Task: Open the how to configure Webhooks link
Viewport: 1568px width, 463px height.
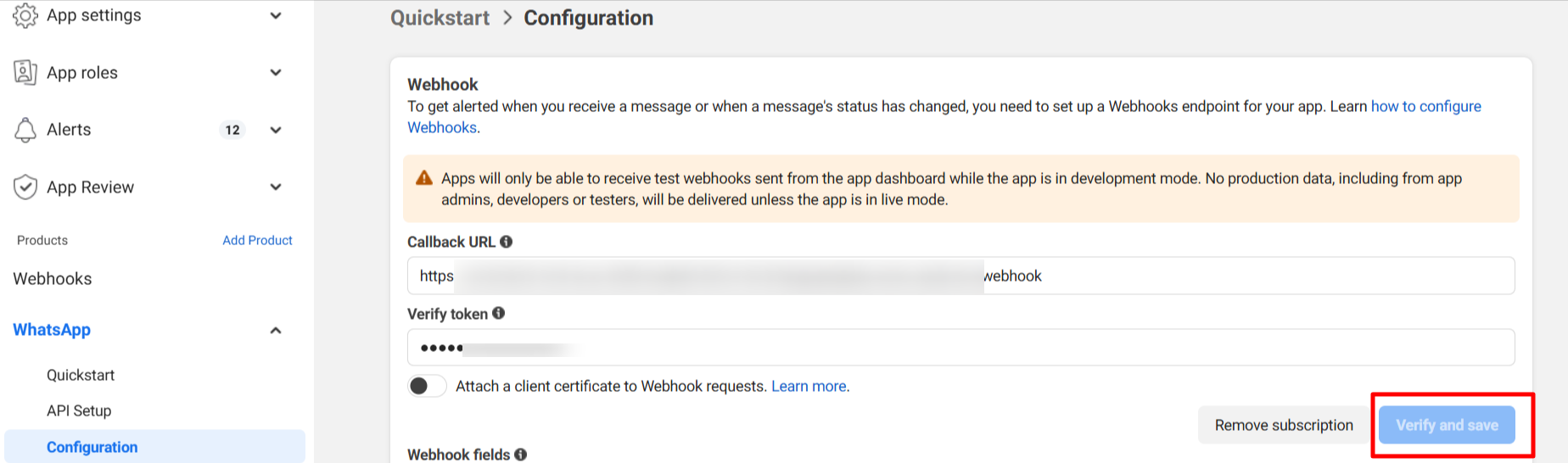Action: click(x=1426, y=106)
